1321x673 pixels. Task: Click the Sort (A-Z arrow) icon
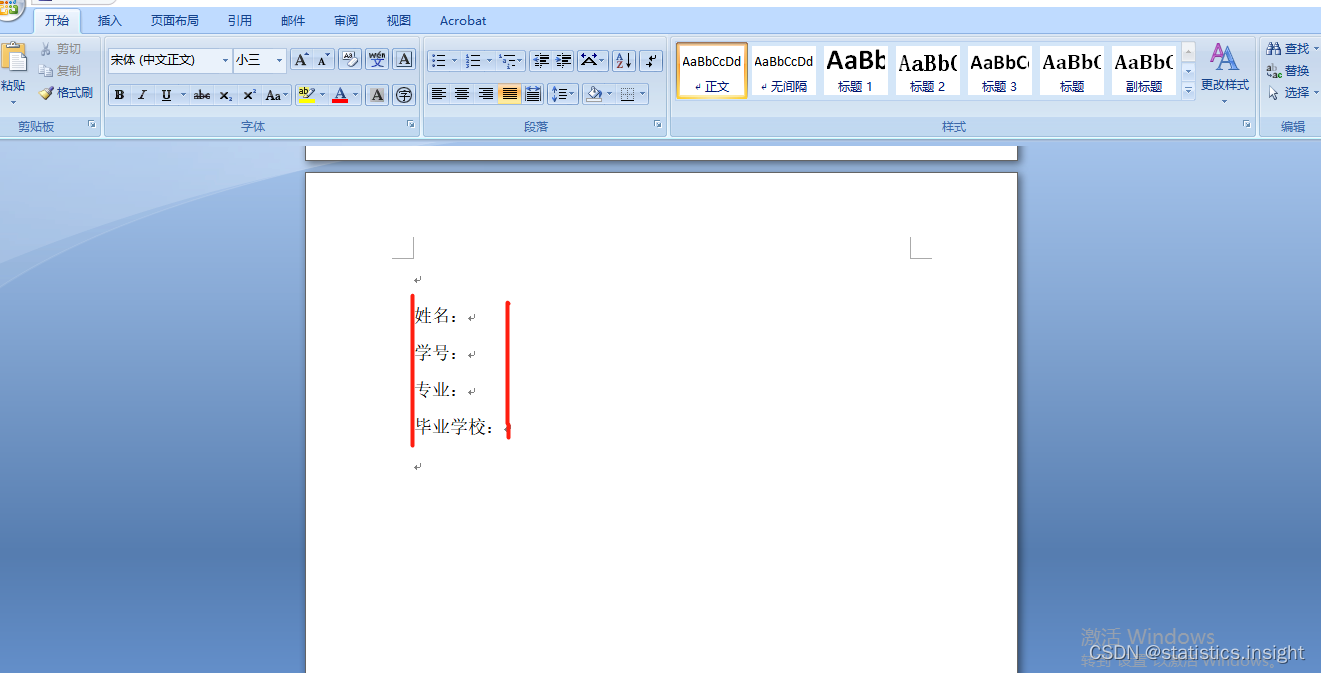click(623, 61)
